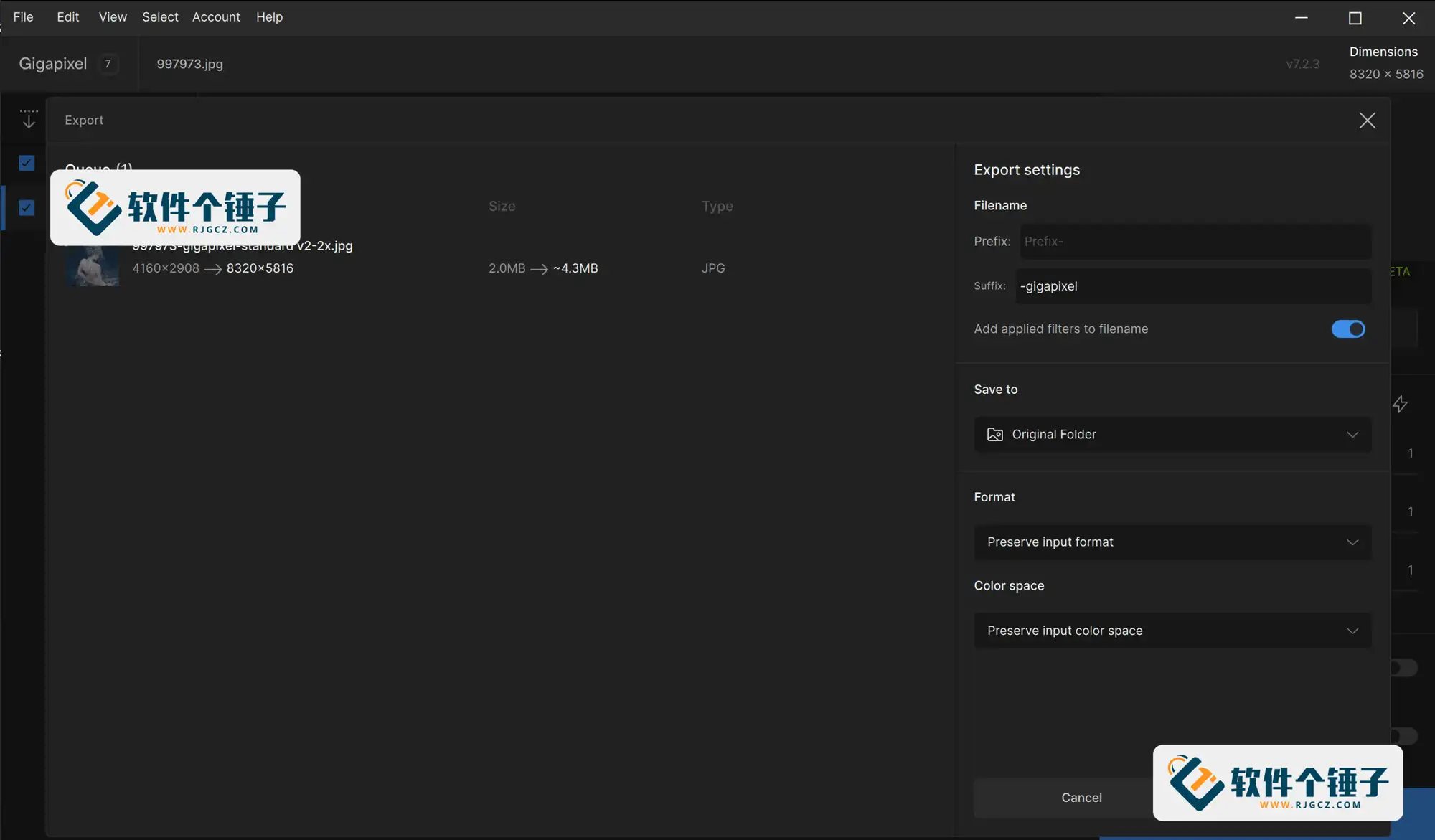Click the import arrow icon in sidebar

29,119
